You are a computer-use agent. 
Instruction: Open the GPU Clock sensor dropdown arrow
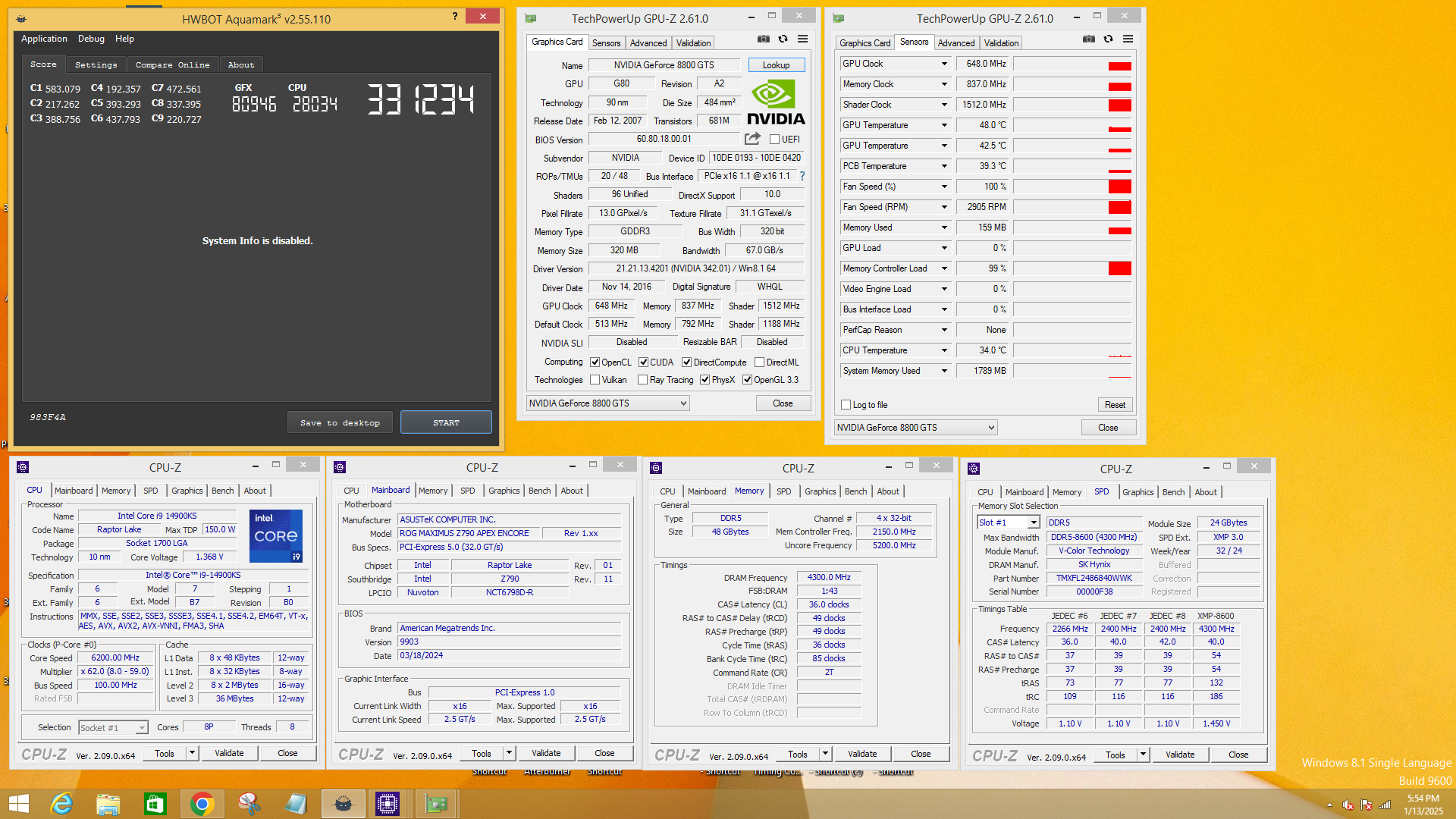pyautogui.click(x=944, y=64)
